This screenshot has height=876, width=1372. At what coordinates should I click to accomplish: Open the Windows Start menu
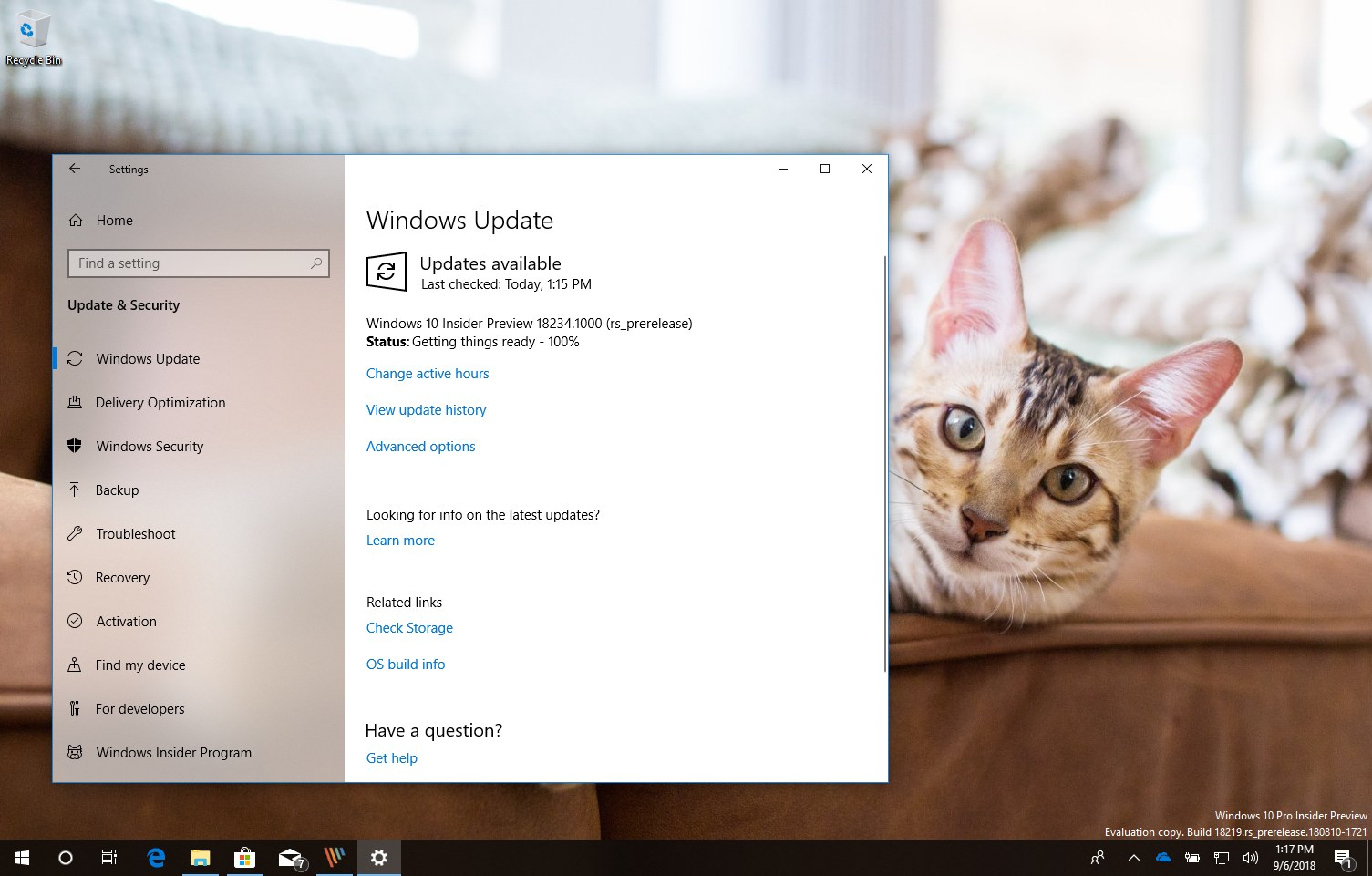[x=22, y=858]
